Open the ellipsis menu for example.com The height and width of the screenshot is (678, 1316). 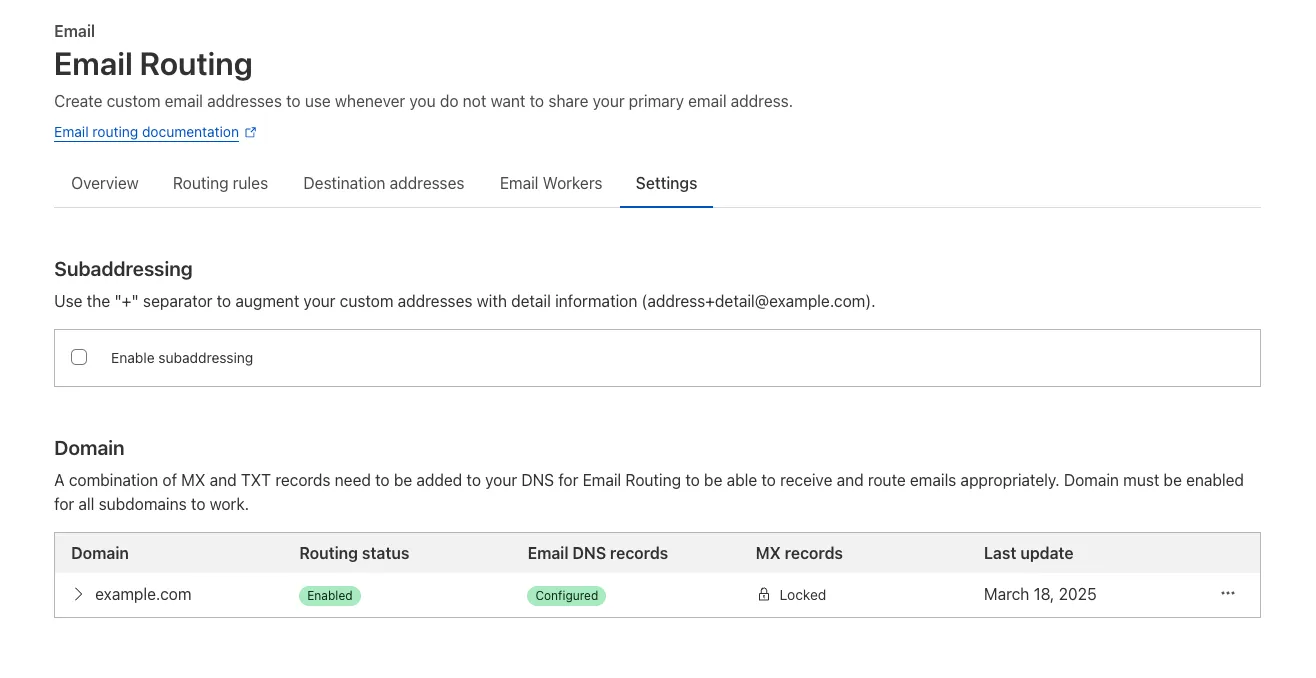[1227, 593]
